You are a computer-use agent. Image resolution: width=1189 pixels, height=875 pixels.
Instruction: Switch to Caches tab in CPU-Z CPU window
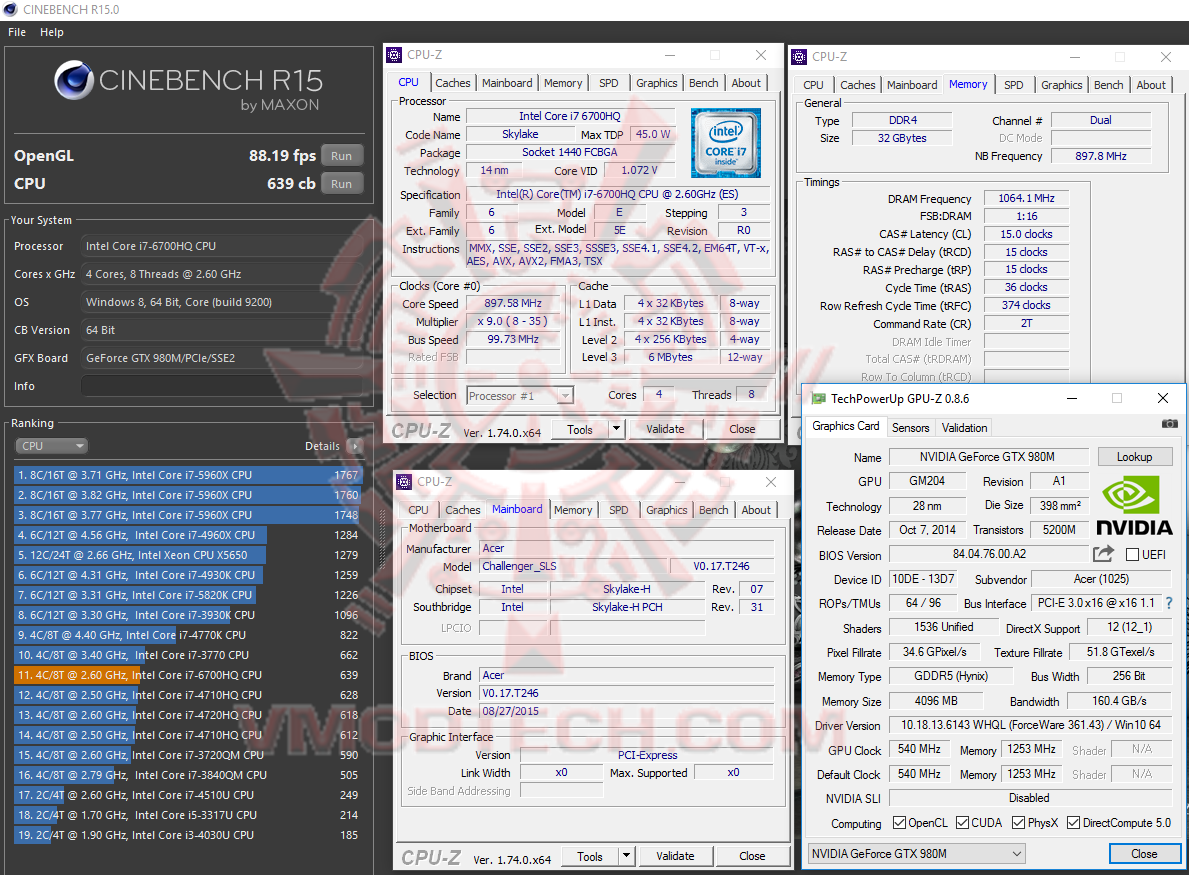tap(453, 83)
